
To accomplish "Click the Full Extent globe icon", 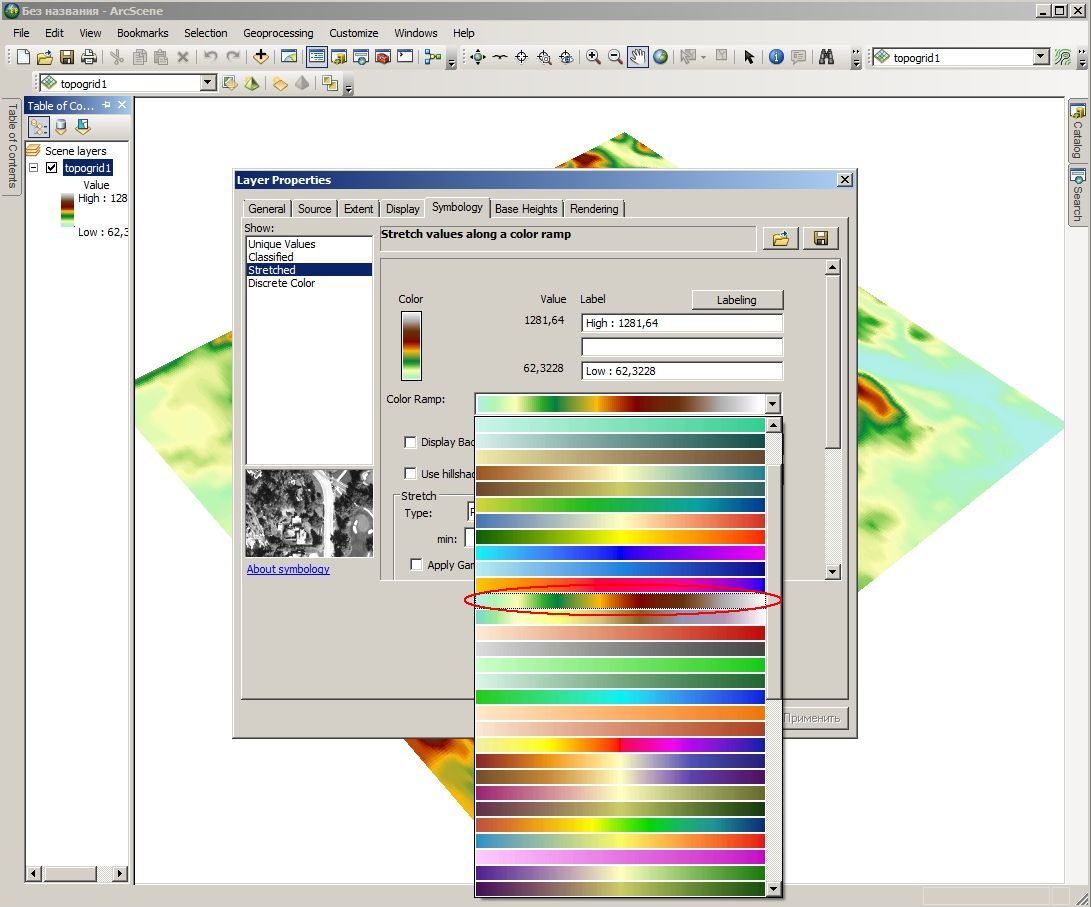I will (x=660, y=57).
